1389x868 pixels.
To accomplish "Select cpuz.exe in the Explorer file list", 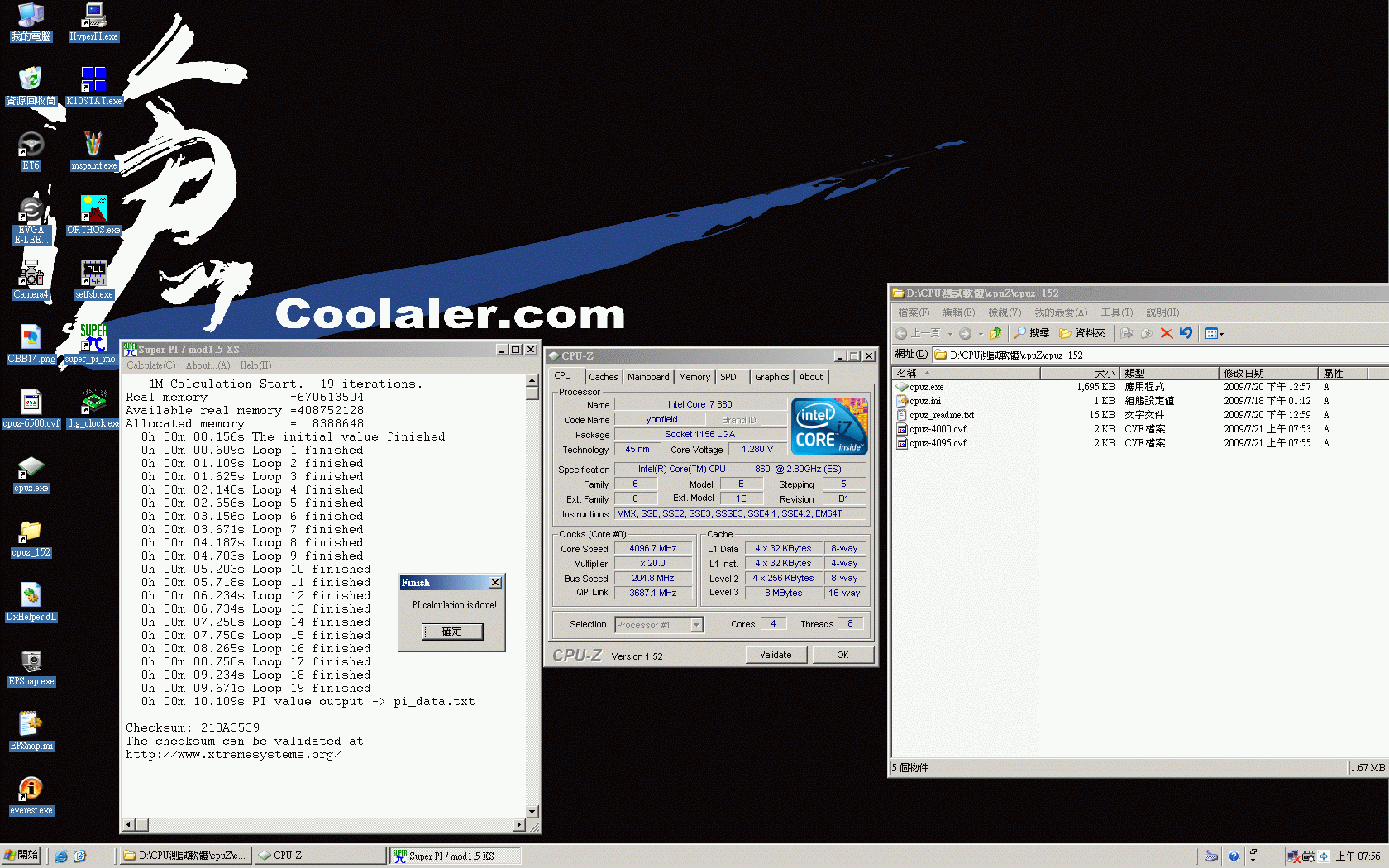I will [926, 387].
